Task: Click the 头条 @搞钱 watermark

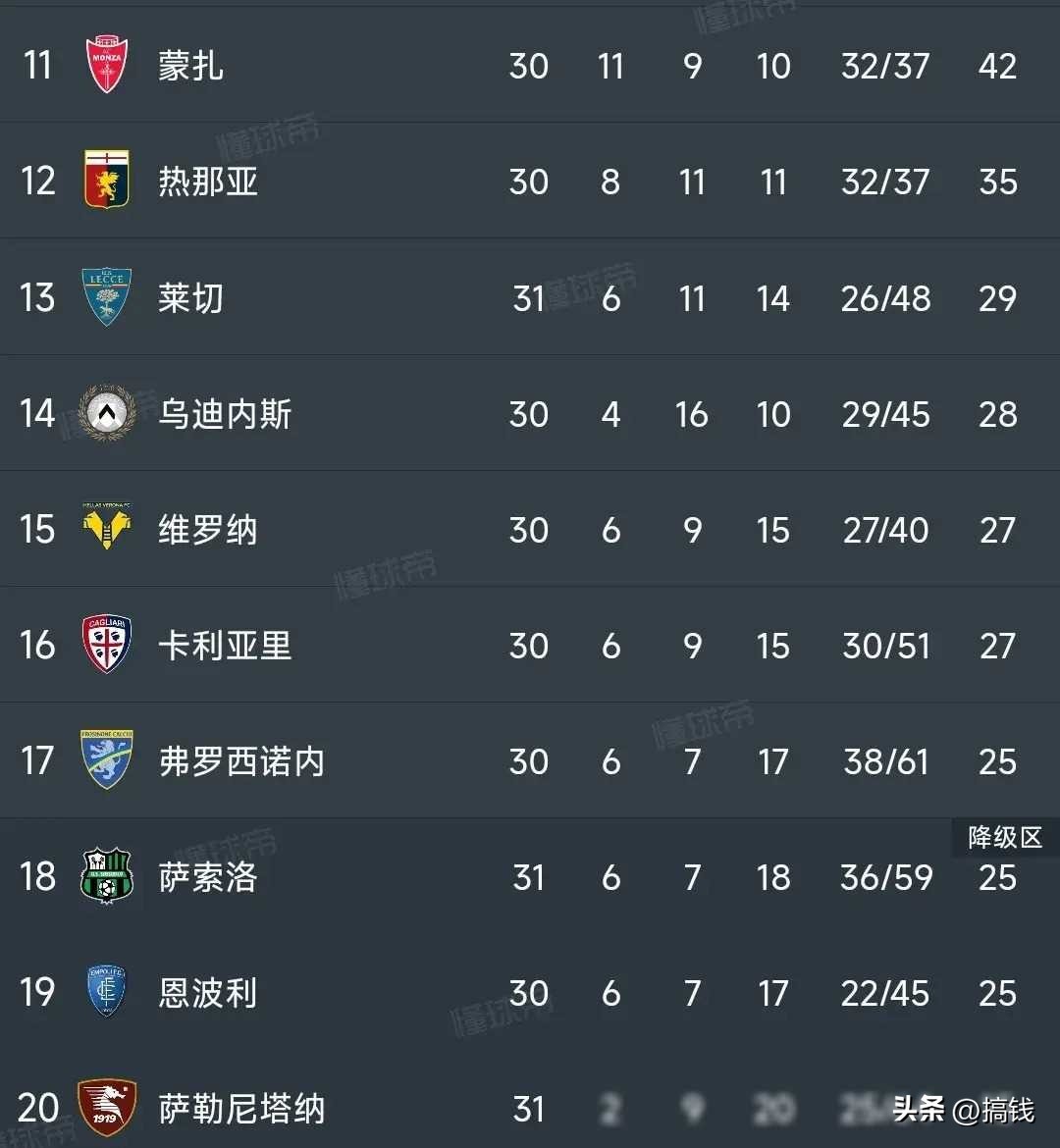Action: [x=963, y=1110]
